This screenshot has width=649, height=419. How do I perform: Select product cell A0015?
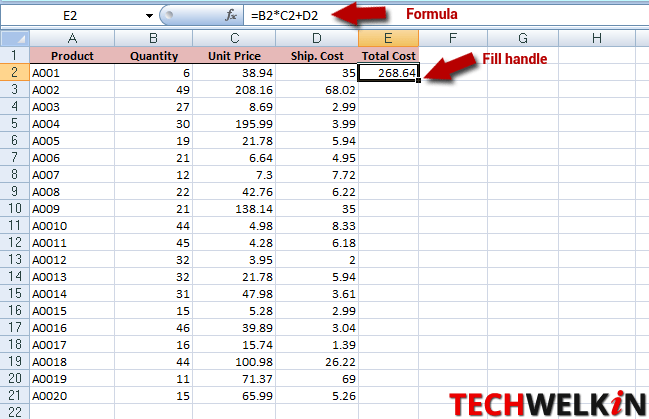tap(72, 311)
